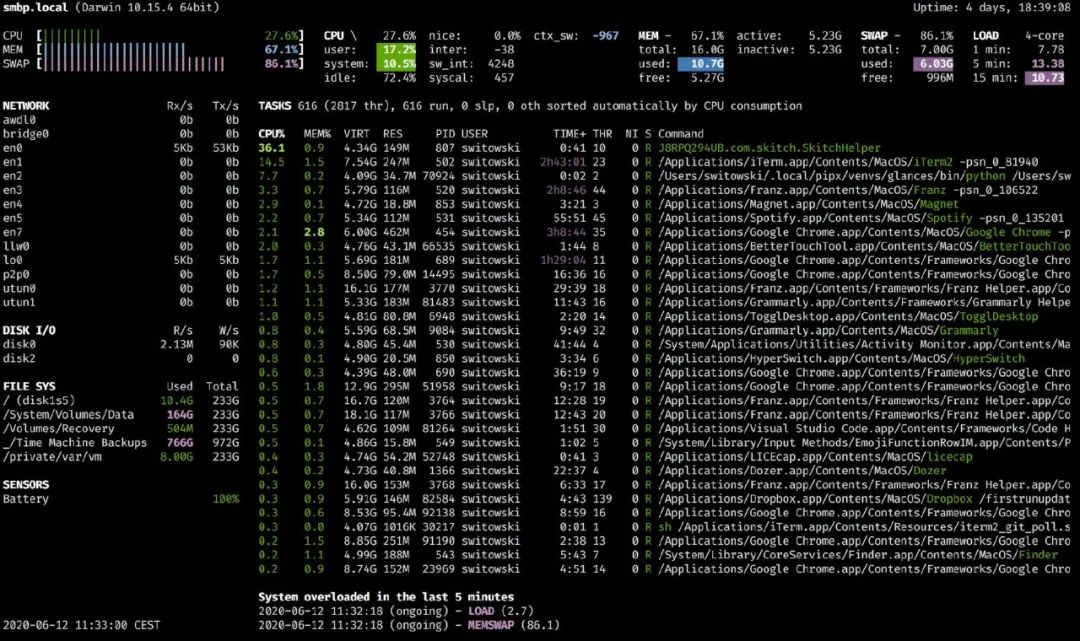Select the lo0 network interface row

tap(121, 260)
